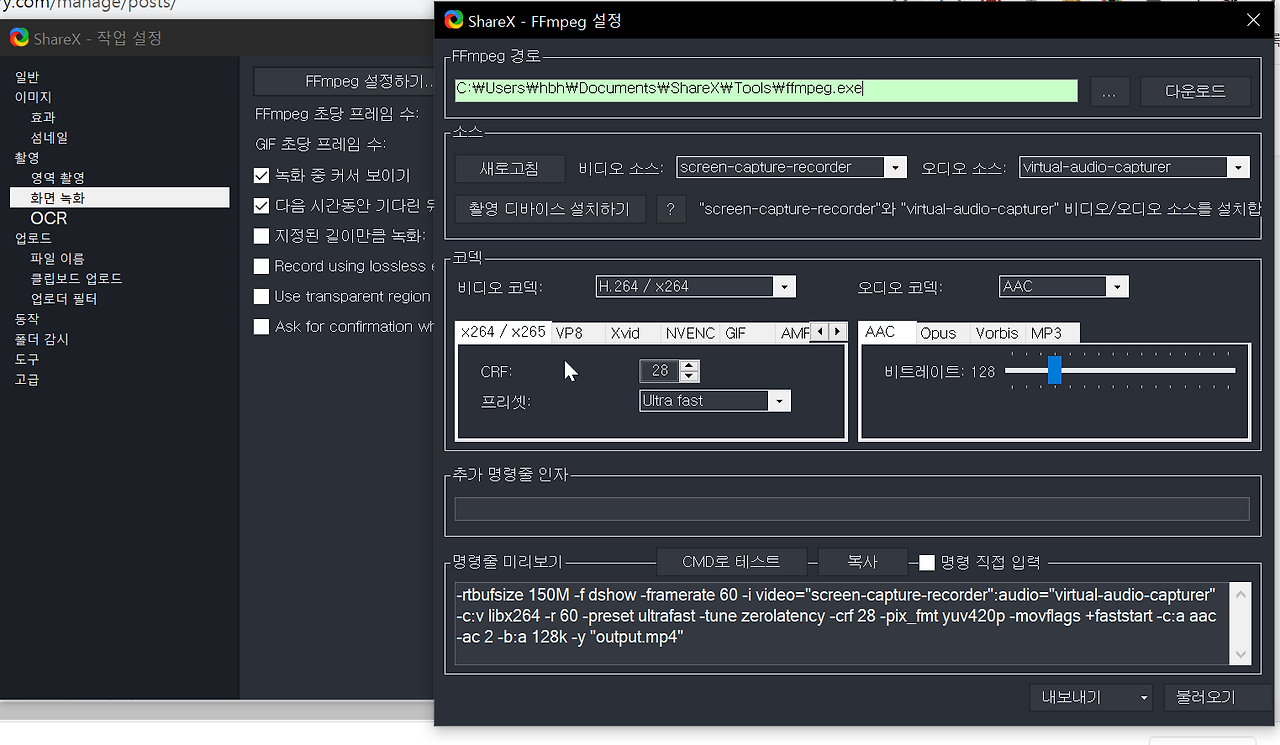This screenshot has height=745, width=1280.
Task: Click the command preview scrollbar up arrow
Action: [1241, 593]
